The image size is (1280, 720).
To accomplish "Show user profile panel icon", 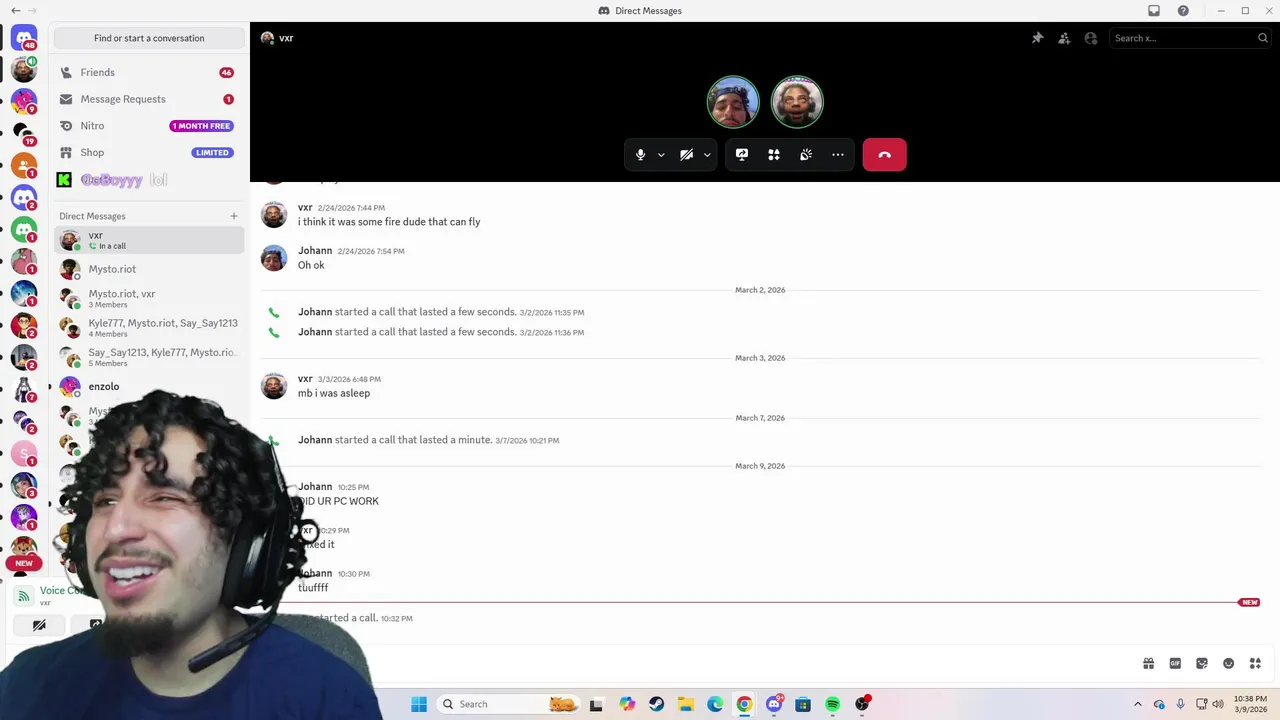I will pyautogui.click(x=1091, y=38).
